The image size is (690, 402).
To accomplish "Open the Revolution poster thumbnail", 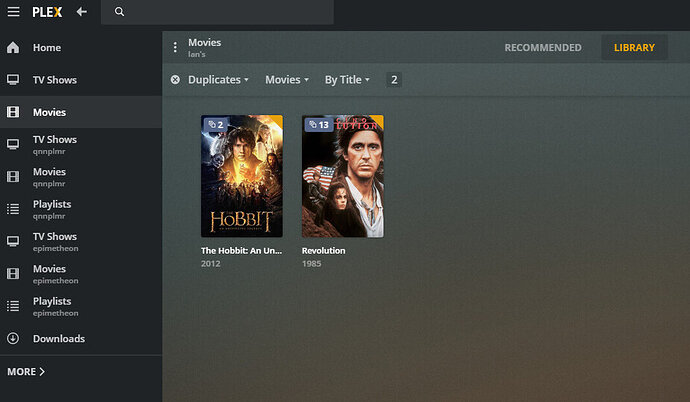I will click(342, 176).
